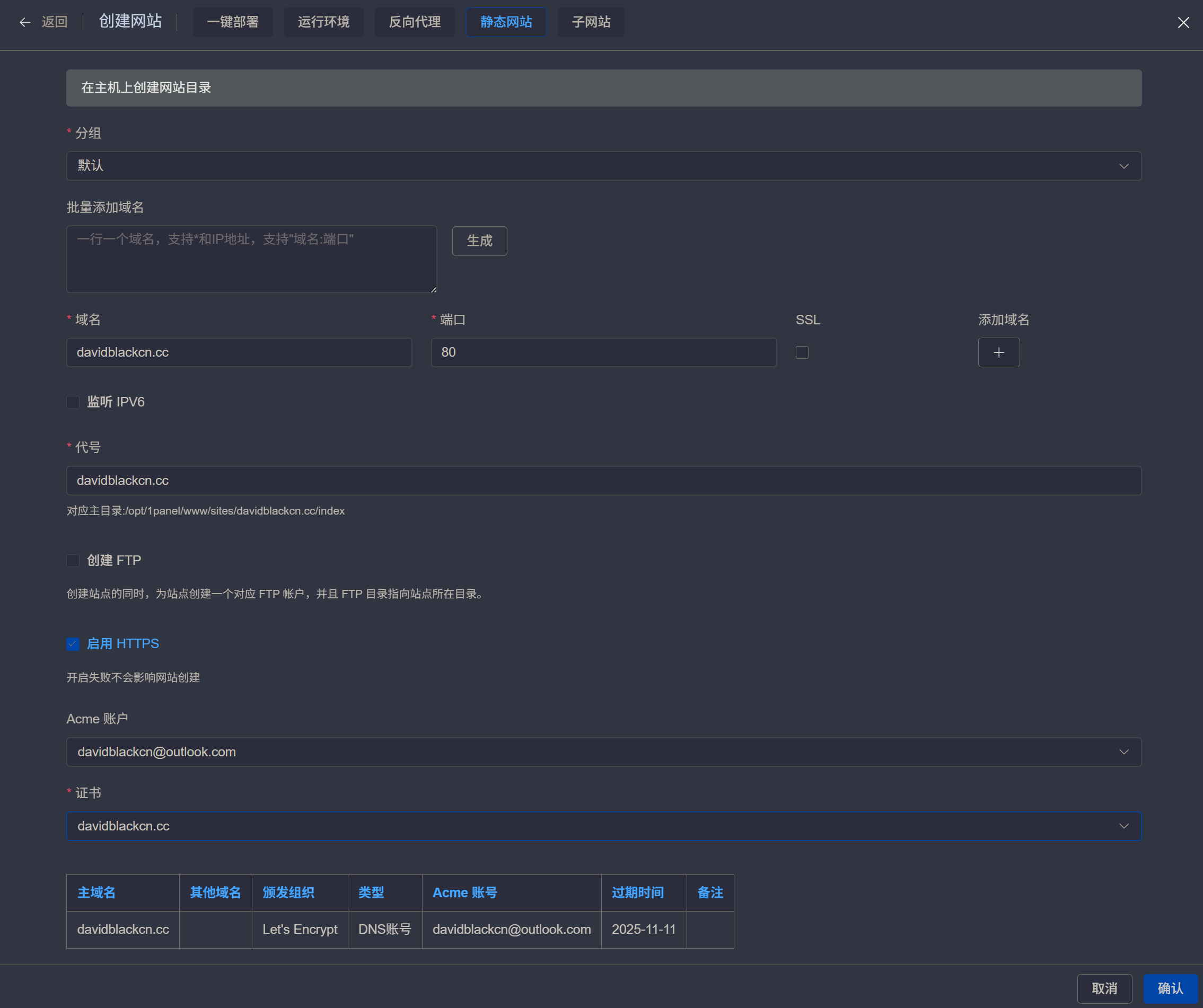Image resolution: width=1203 pixels, height=1008 pixels.
Task: Click the port input field
Action: (603, 352)
